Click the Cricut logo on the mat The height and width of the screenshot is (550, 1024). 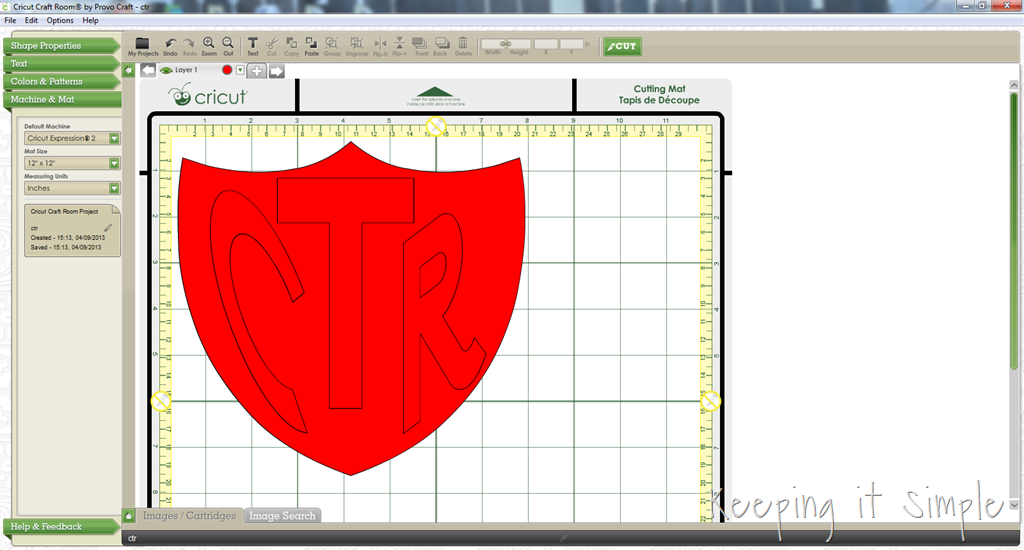pos(208,95)
